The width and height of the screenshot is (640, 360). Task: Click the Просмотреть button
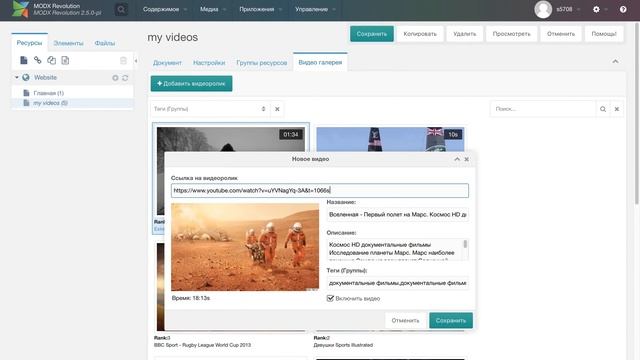pyautogui.click(x=511, y=34)
